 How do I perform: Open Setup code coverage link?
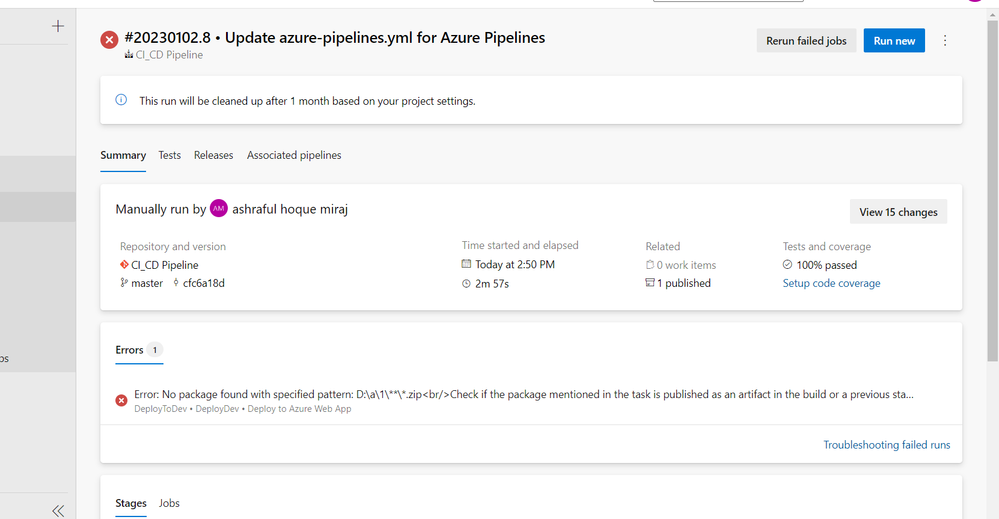831,283
